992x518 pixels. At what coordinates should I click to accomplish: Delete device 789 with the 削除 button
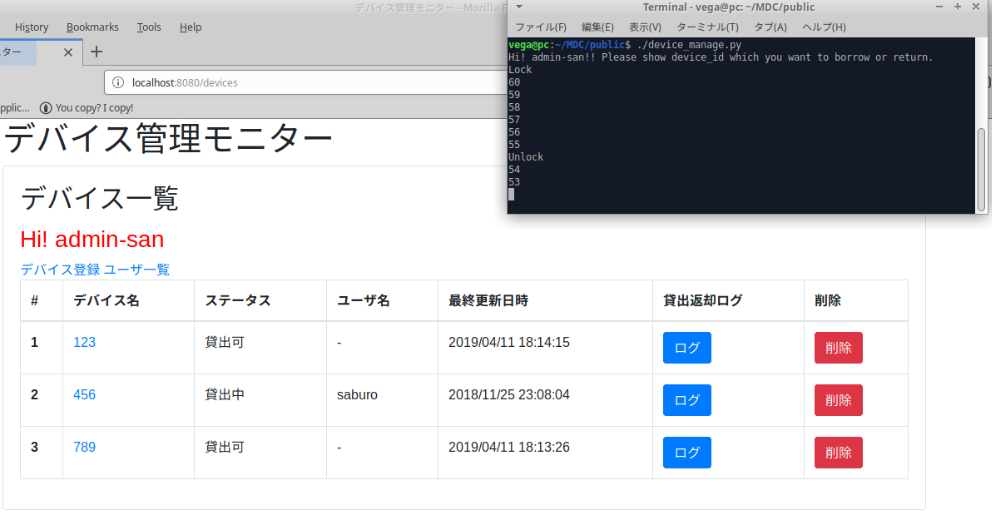point(838,453)
